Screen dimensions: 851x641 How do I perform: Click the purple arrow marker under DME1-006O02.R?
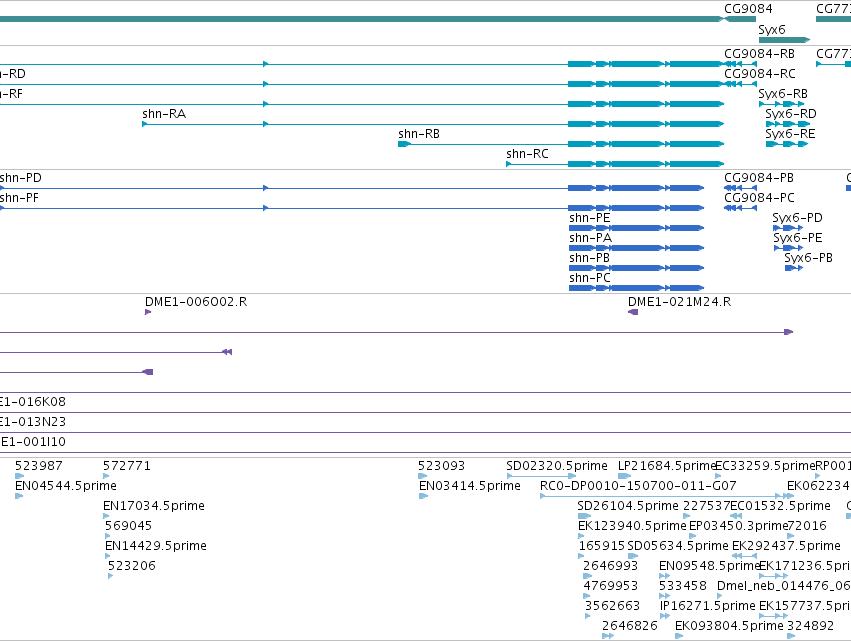(x=148, y=312)
